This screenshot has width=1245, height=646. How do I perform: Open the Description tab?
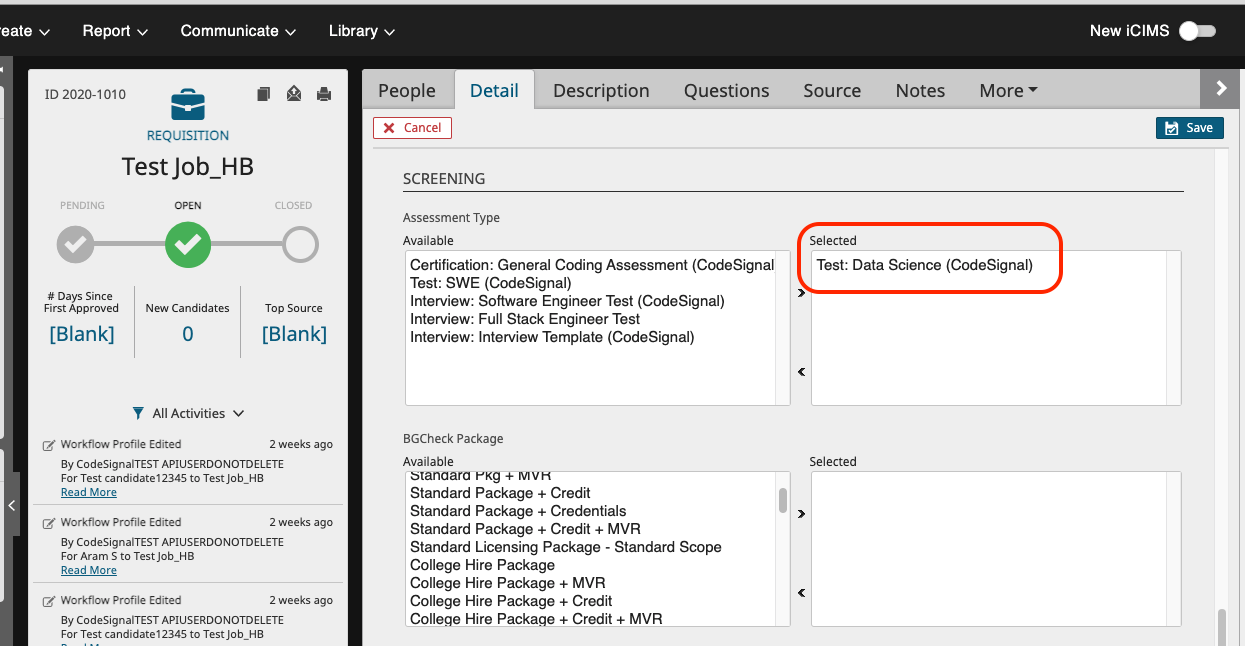click(x=601, y=90)
